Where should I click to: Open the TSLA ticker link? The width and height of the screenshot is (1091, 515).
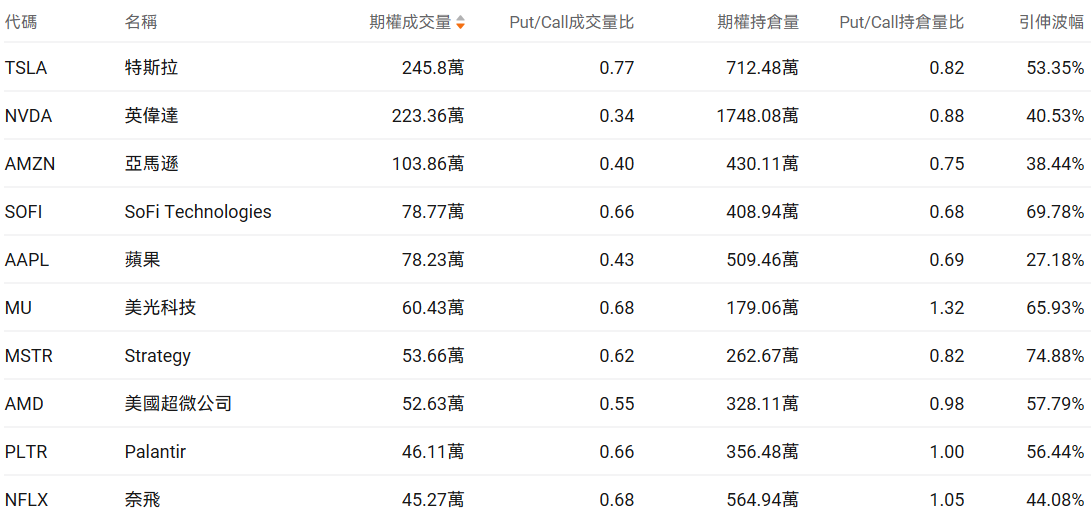(x=26, y=68)
